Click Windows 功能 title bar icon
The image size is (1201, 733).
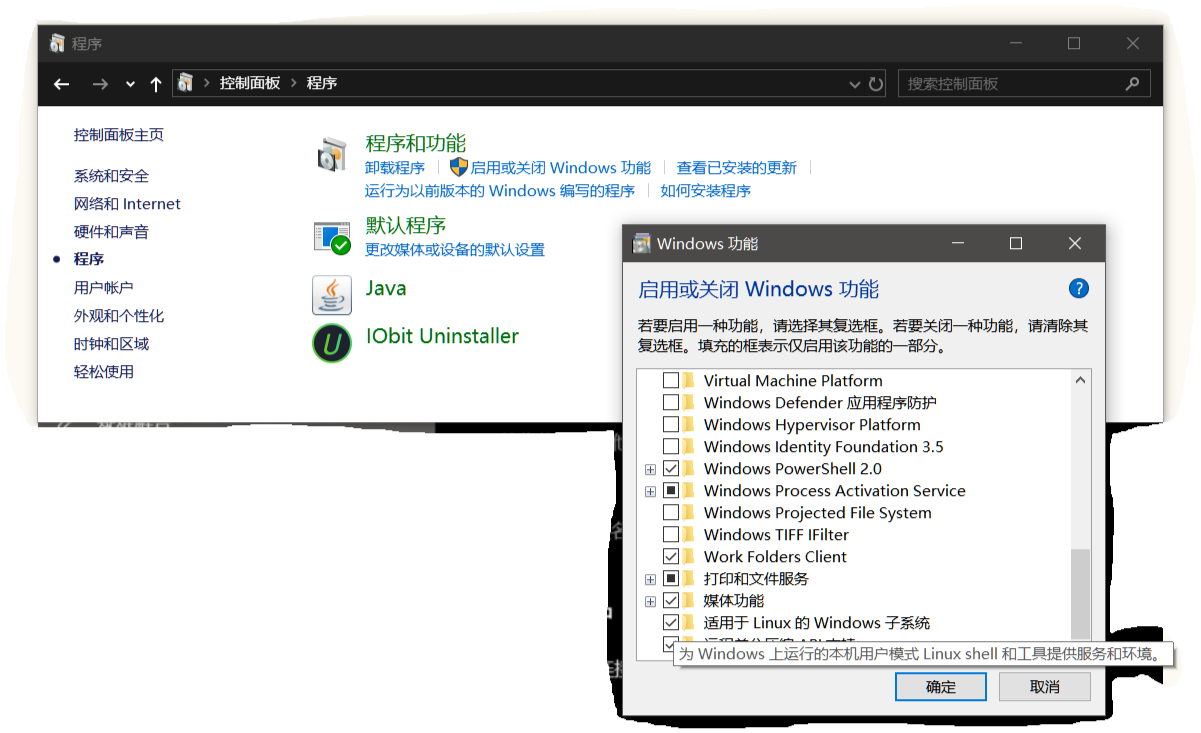tap(642, 243)
